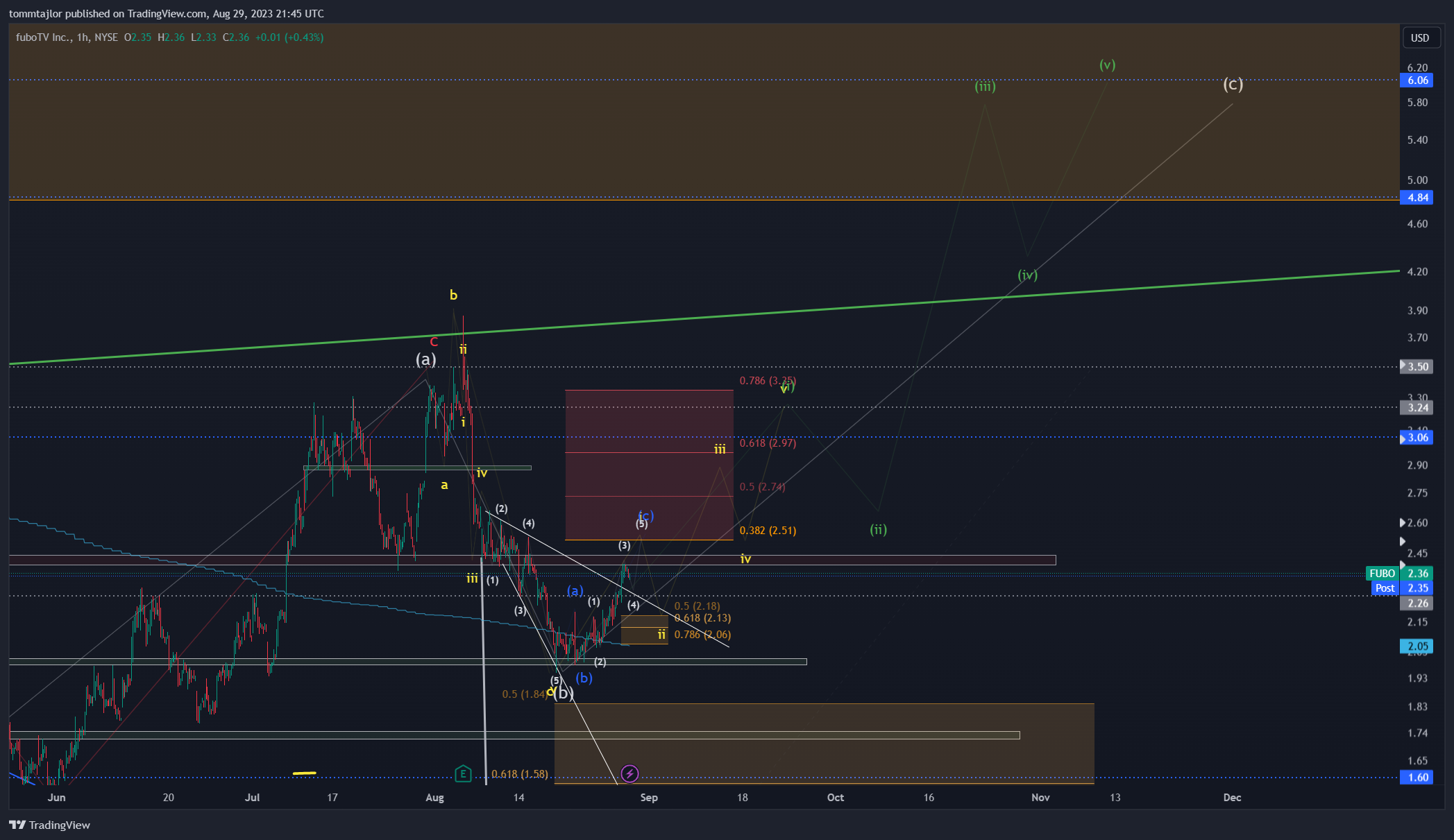Click the yellow 'a' wave label

point(444,486)
